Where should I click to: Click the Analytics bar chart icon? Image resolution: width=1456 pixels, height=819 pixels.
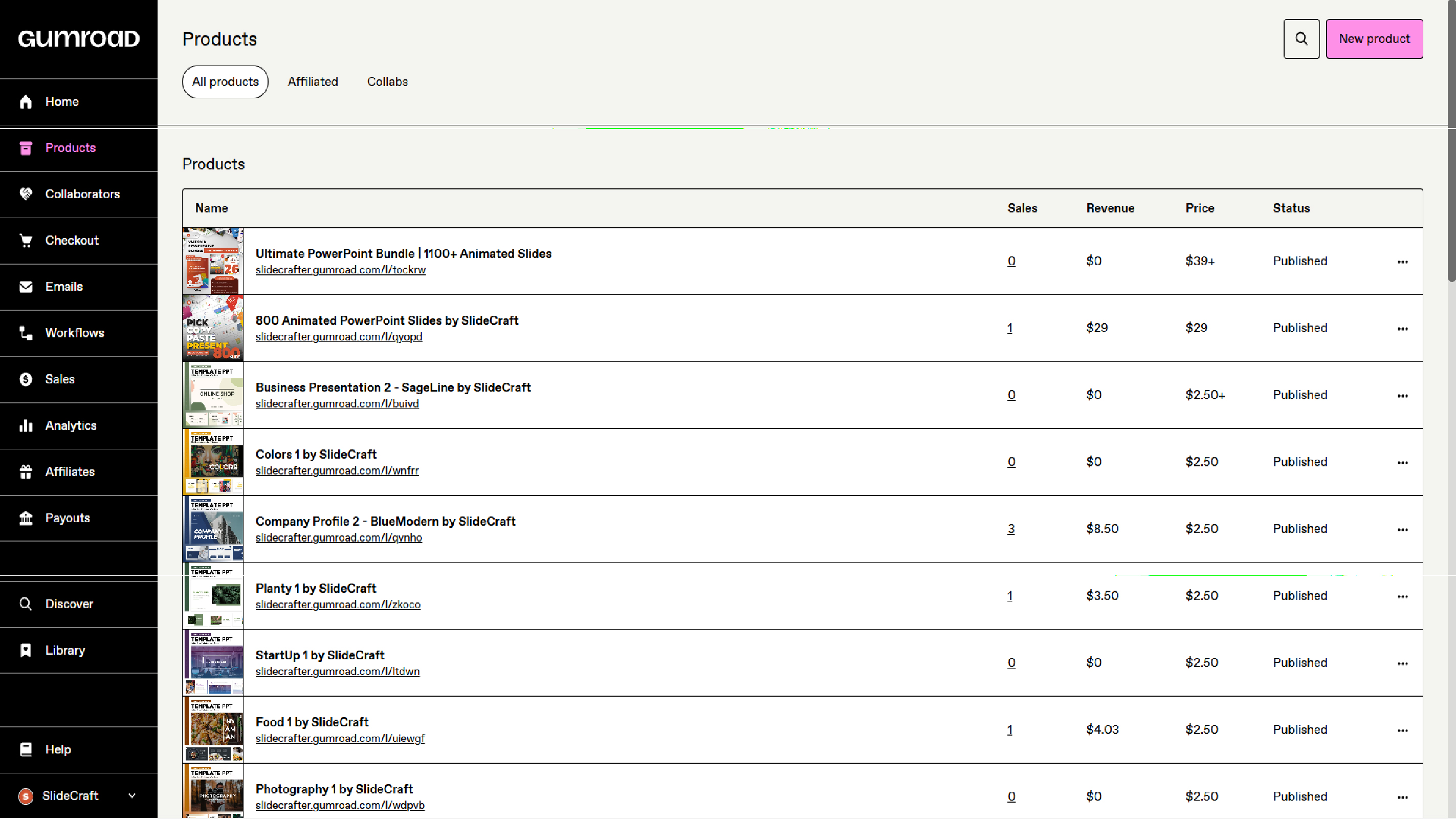coord(26,426)
